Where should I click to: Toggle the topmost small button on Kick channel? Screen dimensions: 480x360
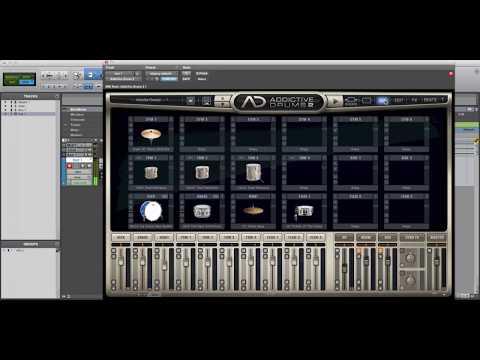(x=114, y=250)
